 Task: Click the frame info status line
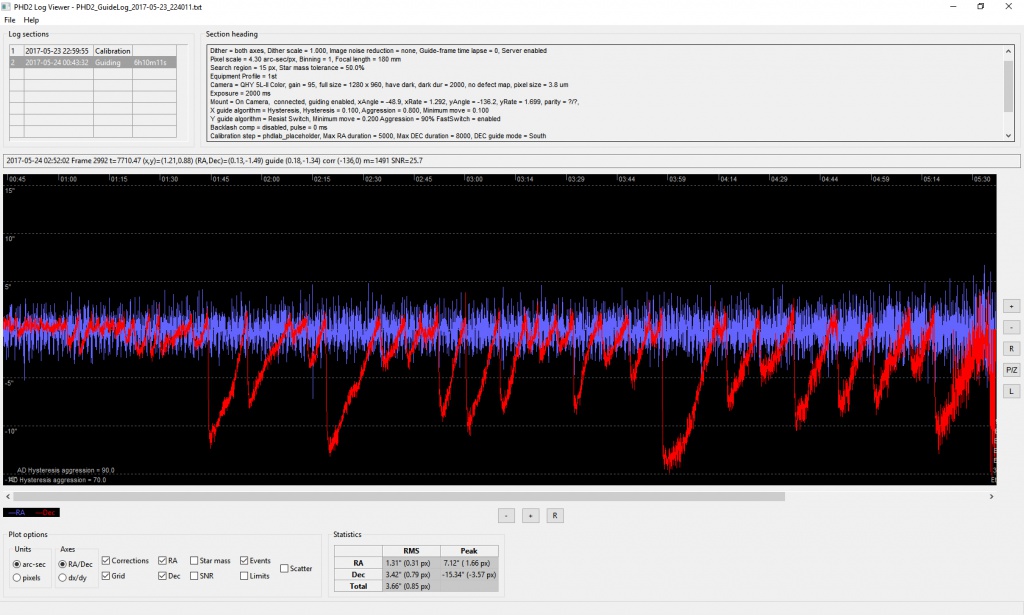click(x=512, y=161)
